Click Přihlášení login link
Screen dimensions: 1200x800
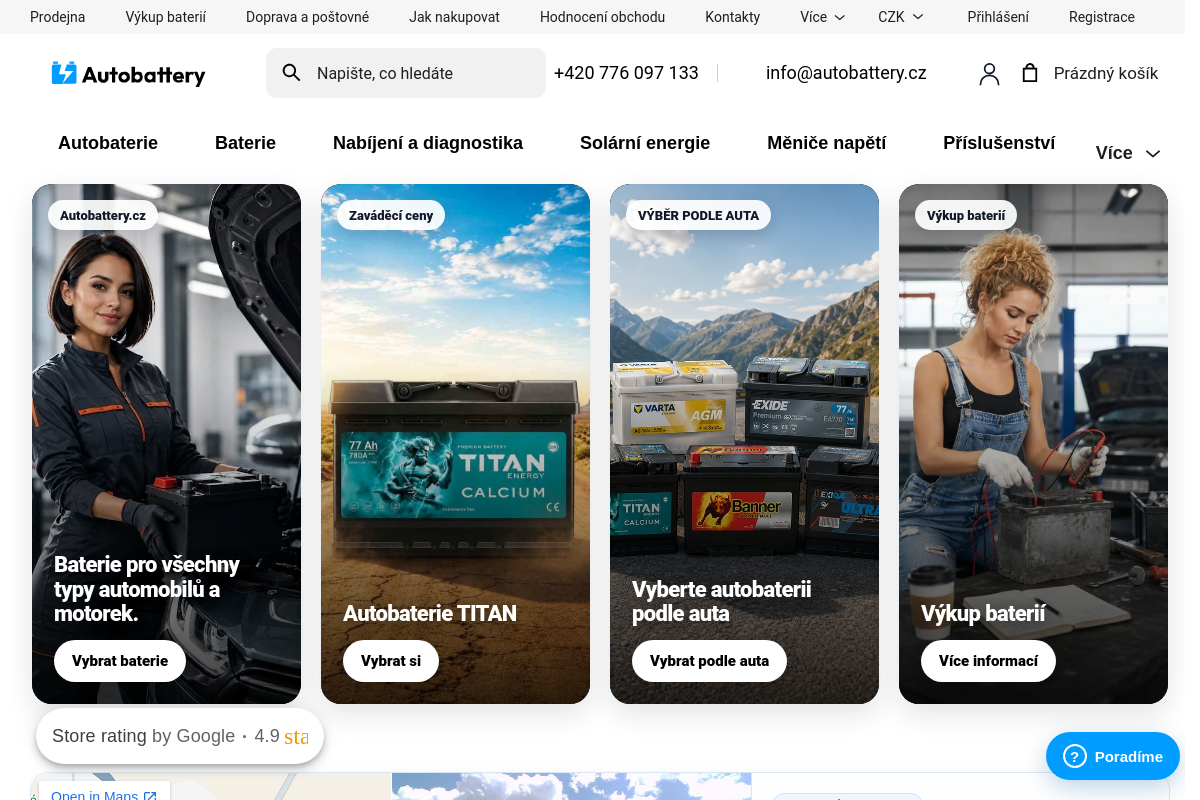pyautogui.click(x=998, y=17)
